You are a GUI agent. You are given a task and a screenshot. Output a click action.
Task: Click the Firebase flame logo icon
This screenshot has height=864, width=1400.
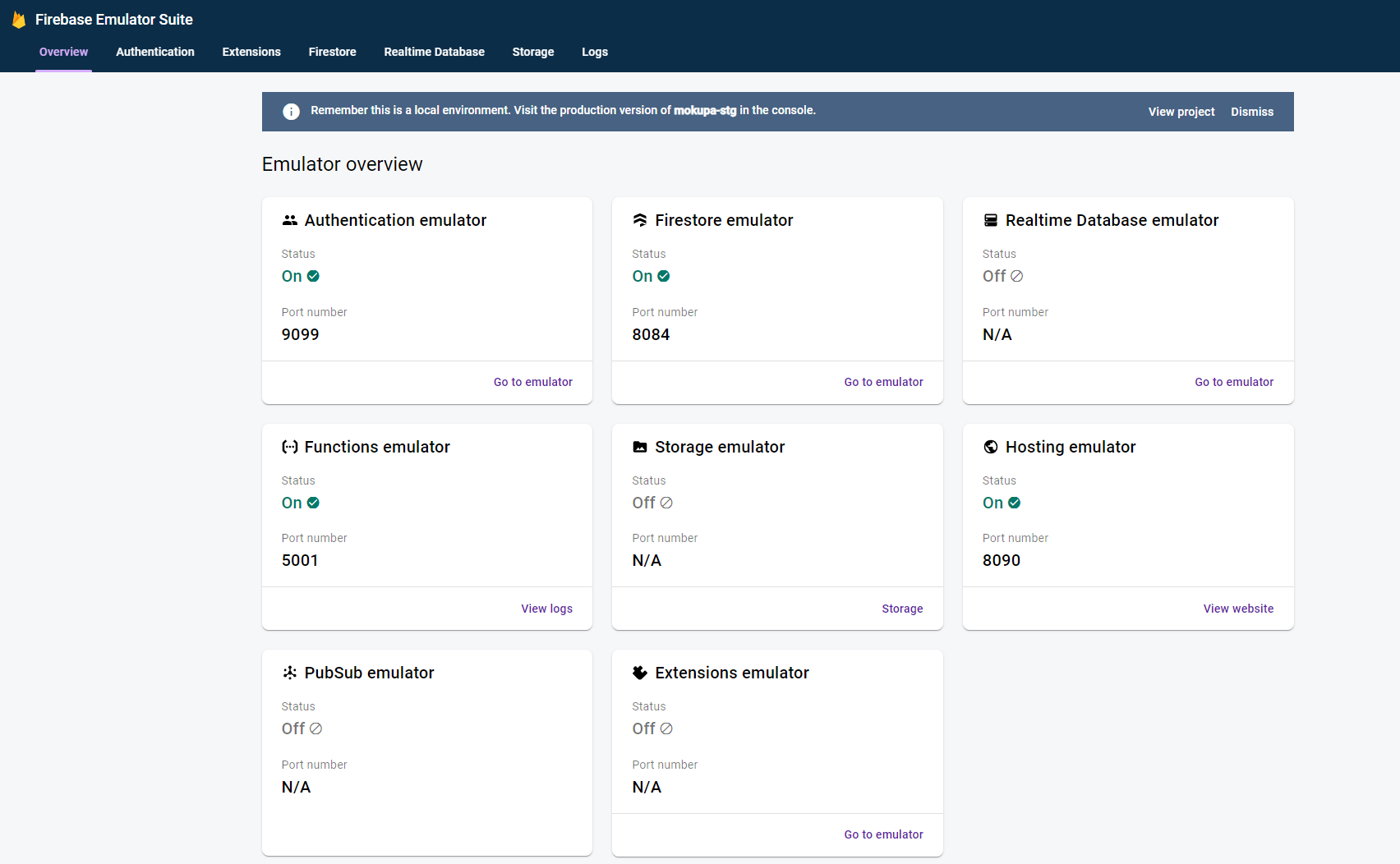tap(19, 20)
